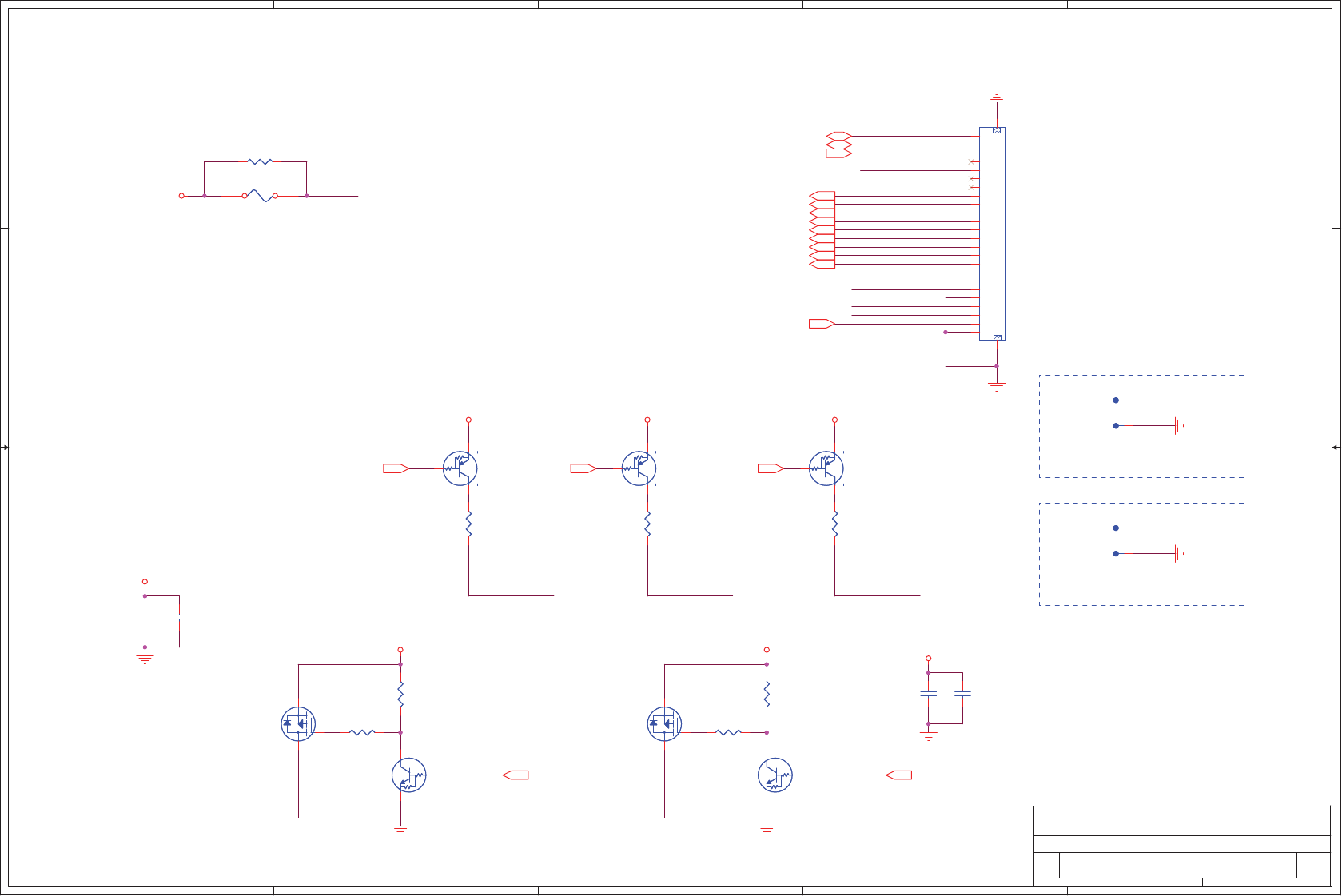Select the resistor drawn above the fuse

[x=260, y=161]
